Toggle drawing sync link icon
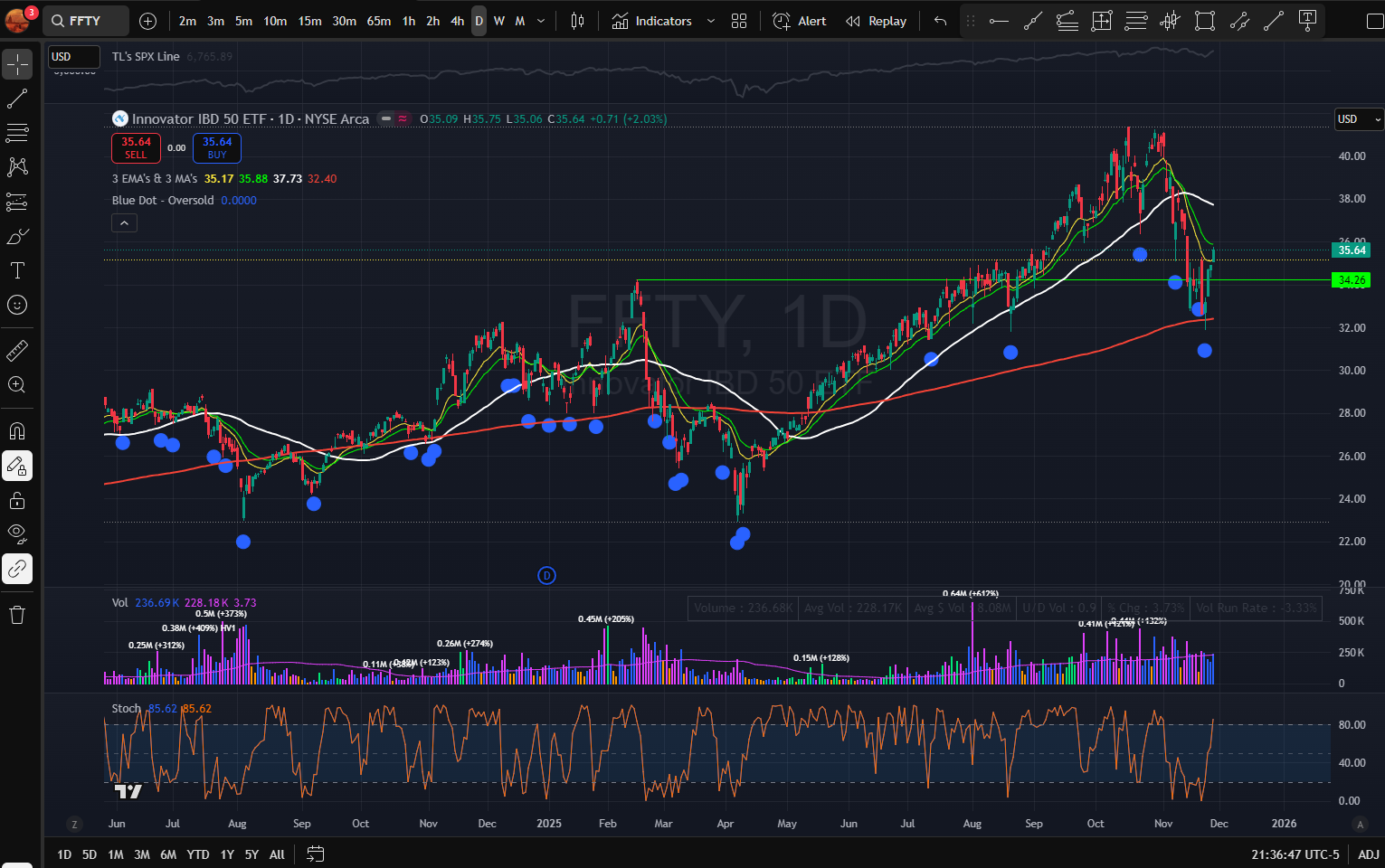Screen dimensions: 1385x868 [x=17, y=569]
